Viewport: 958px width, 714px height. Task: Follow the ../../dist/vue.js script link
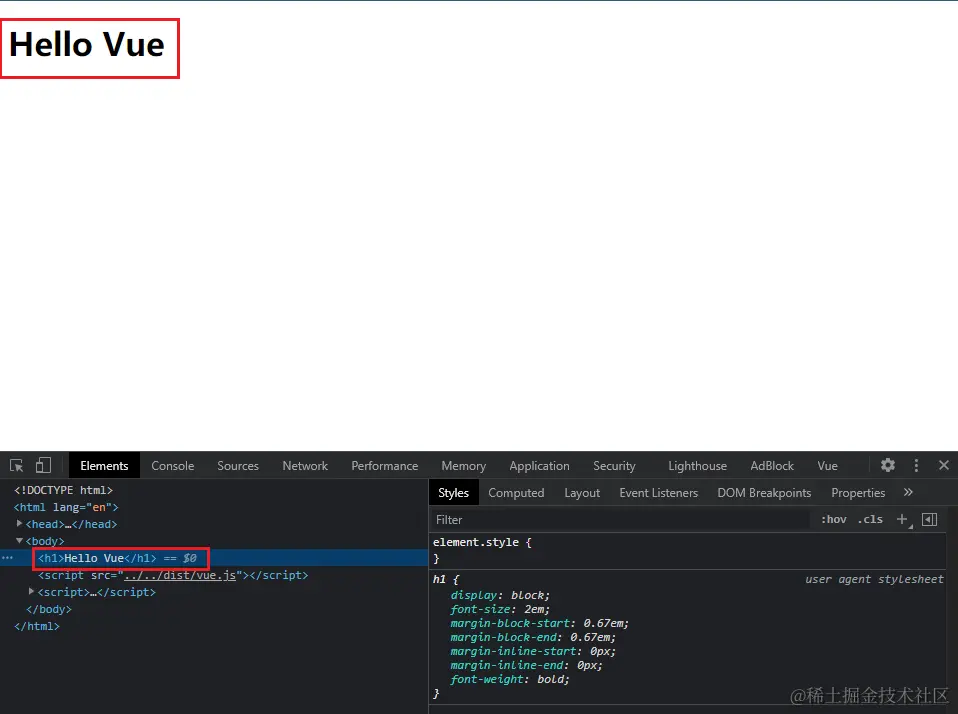click(180, 575)
